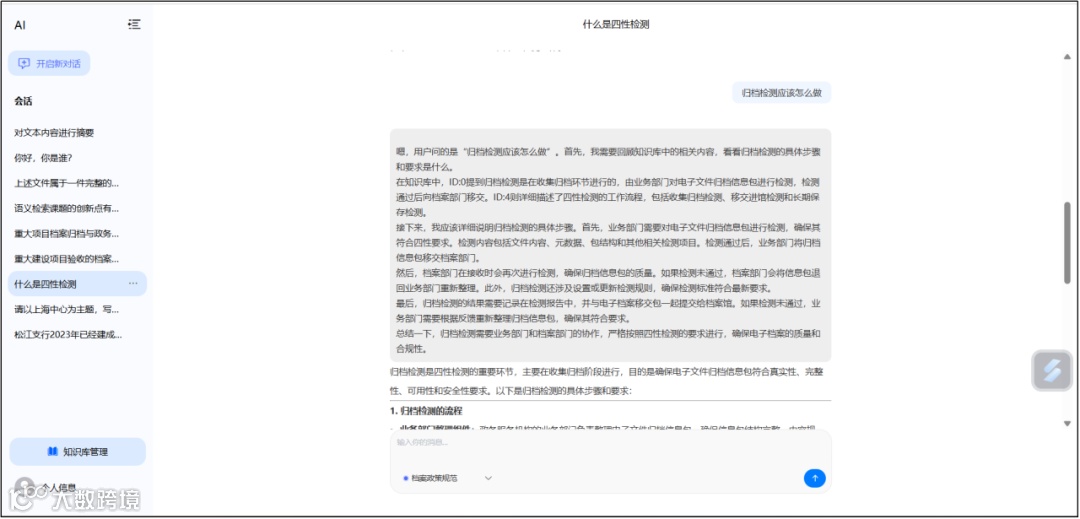Select the 什么是四性检测 conversation
1080x519 pixels.
[x=77, y=284]
